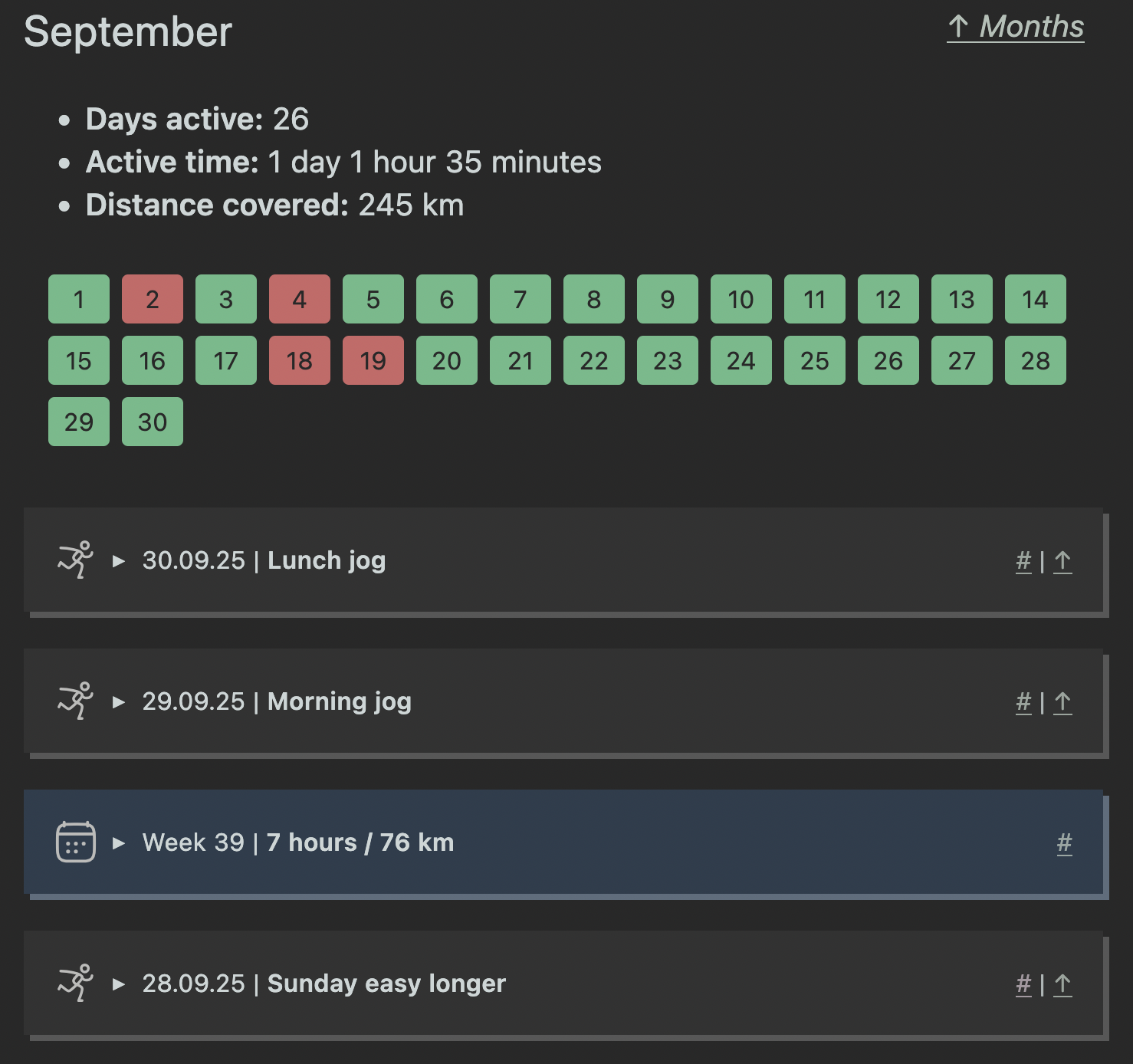Click the running icon beside Sunday easy longer

pos(75,984)
